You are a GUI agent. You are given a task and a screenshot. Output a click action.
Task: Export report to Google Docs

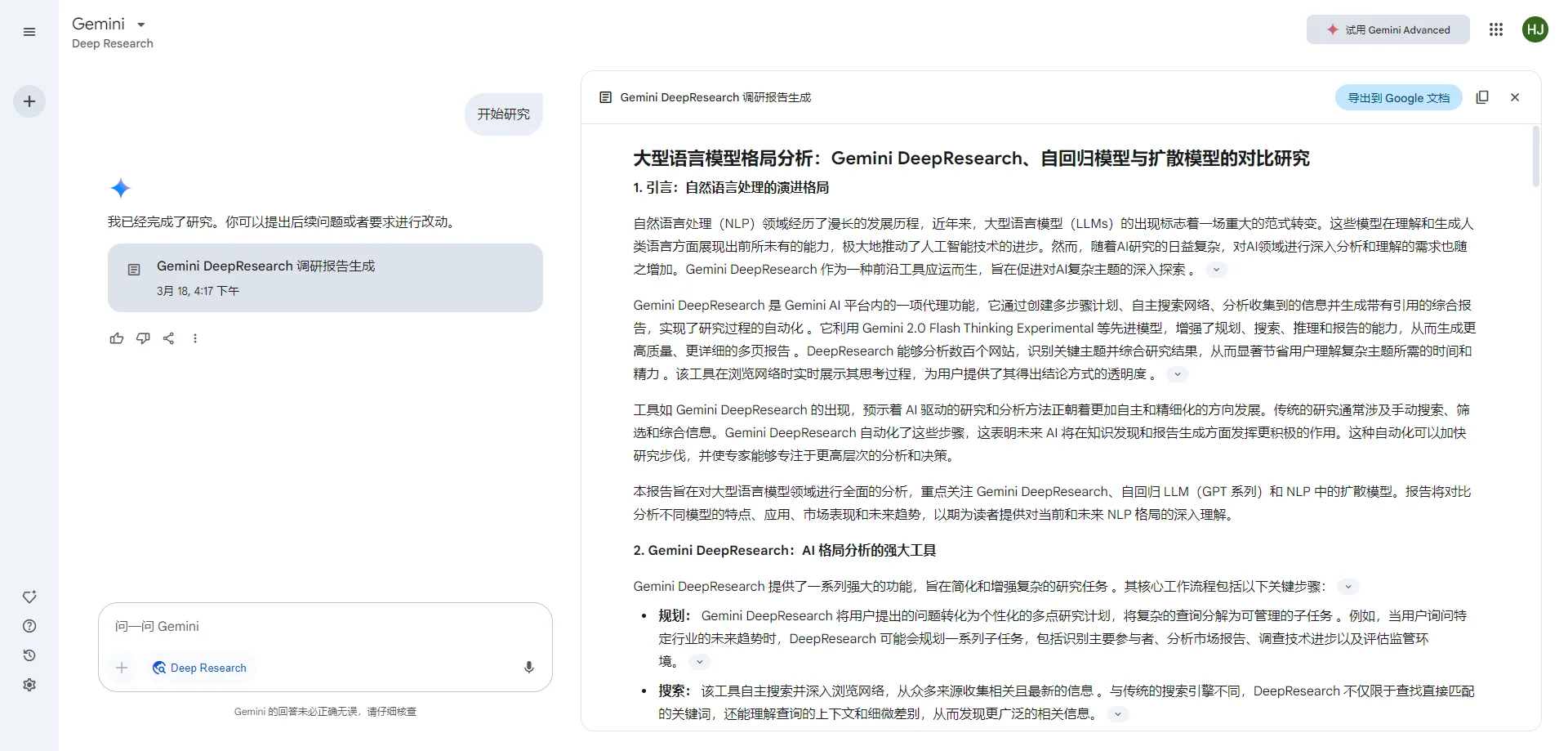(1399, 97)
